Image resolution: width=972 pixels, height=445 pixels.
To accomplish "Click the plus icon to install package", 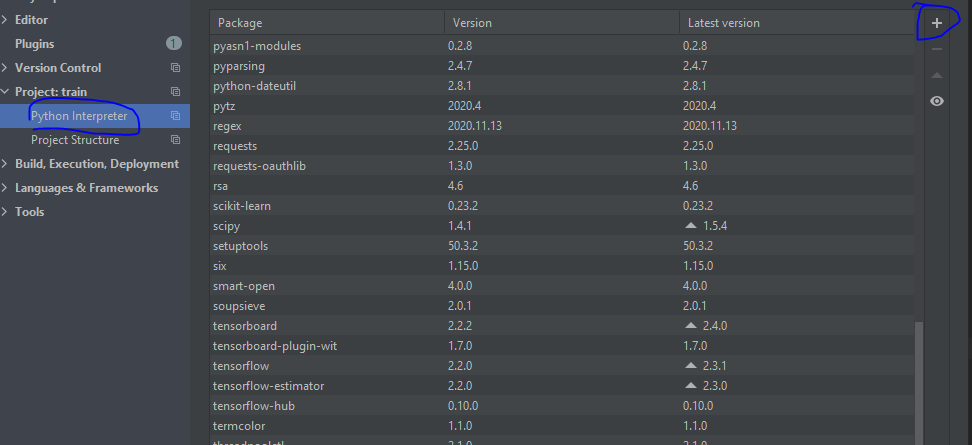I will click(937, 23).
